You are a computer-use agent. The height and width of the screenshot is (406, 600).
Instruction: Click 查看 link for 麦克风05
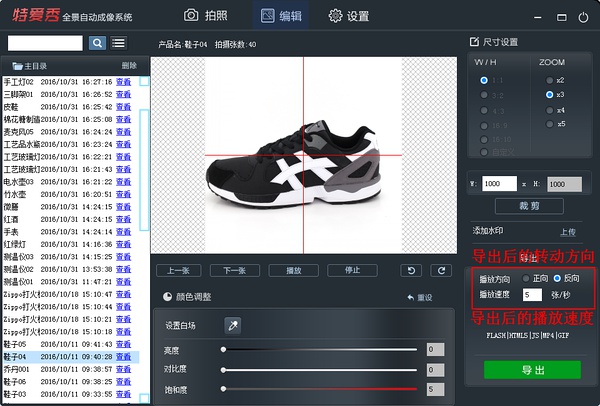(124, 132)
